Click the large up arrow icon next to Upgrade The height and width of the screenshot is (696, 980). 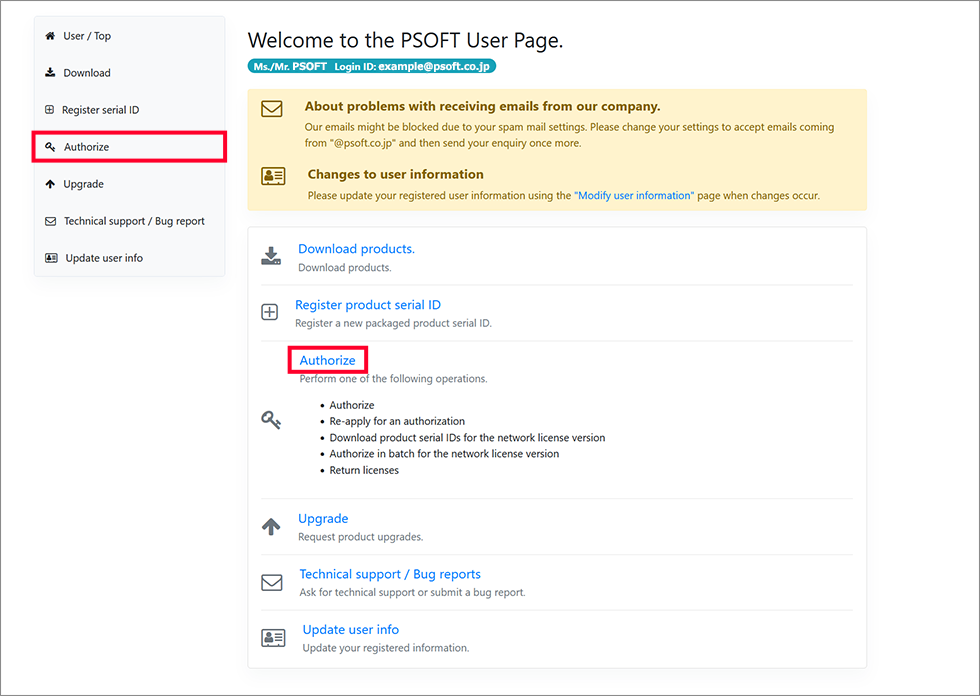[x=271, y=527]
